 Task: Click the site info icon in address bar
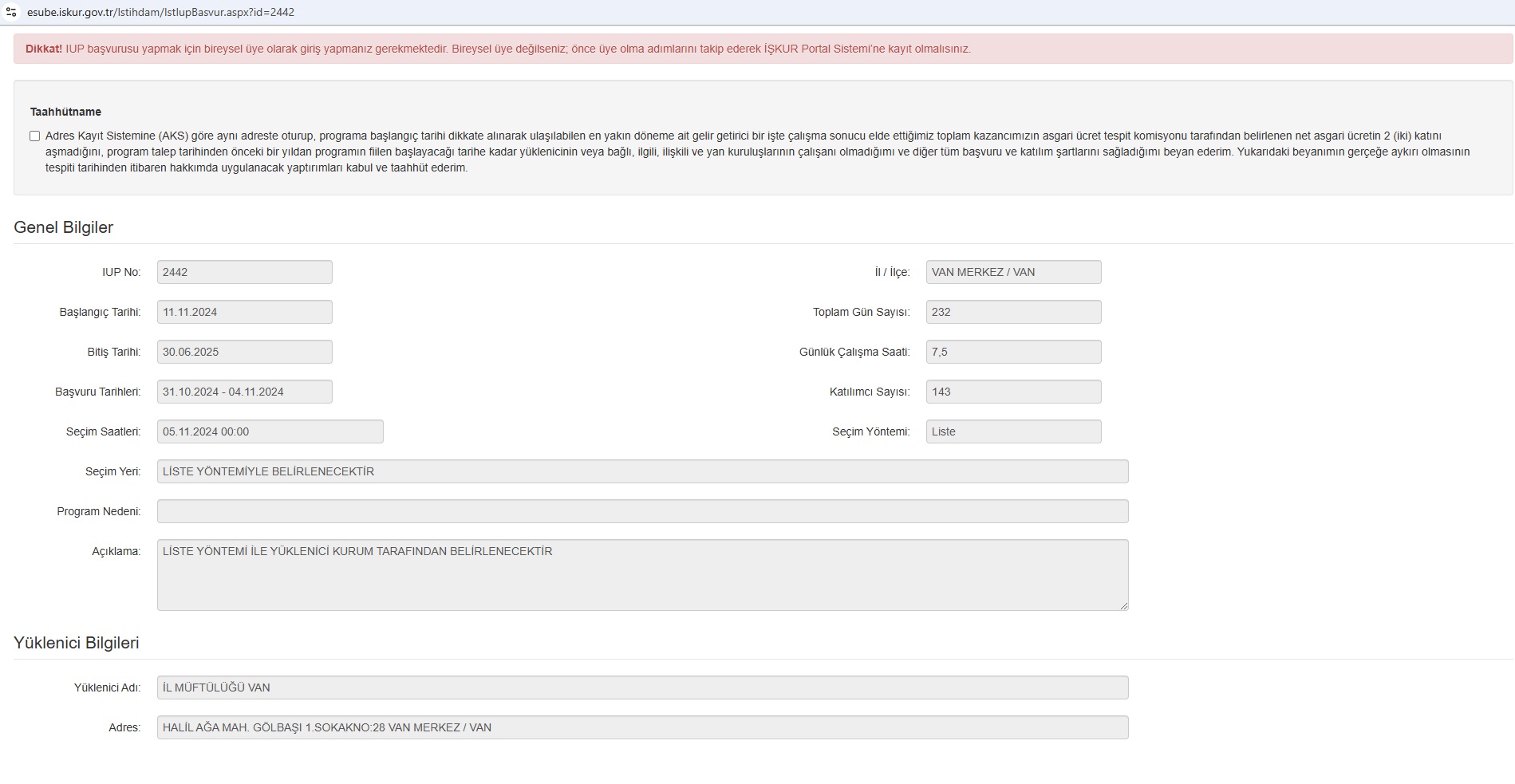[11, 12]
